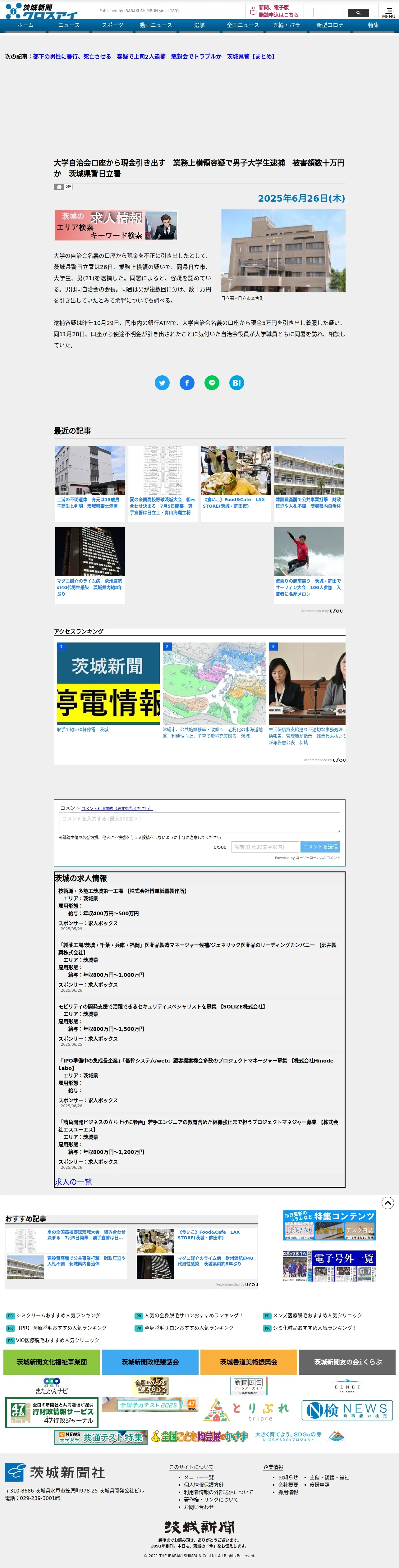399x1568 pixels.
Task: Bookmark article with Hatena B! icon
Action: click(x=237, y=382)
